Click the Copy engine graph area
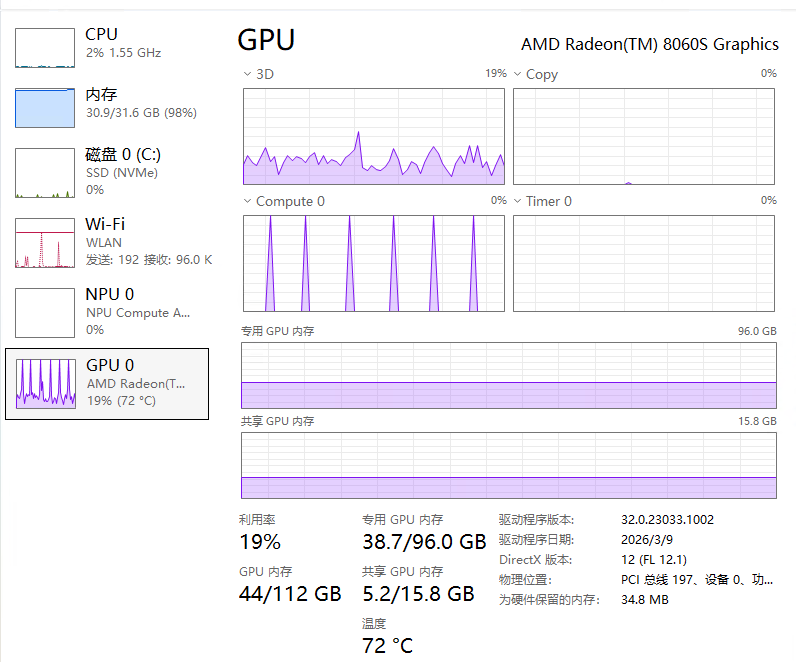The height and width of the screenshot is (662, 796). (x=643, y=136)
